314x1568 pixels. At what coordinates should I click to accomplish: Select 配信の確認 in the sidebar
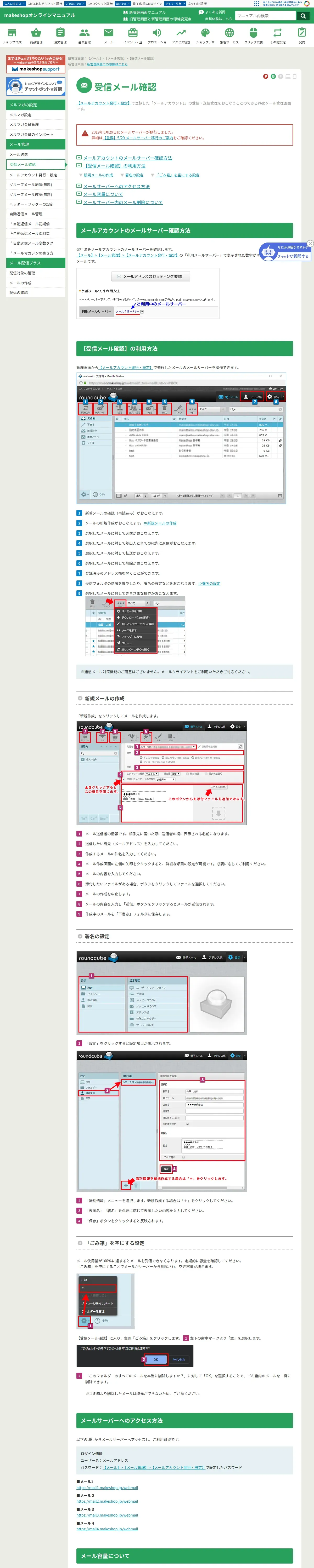[35, 292]
